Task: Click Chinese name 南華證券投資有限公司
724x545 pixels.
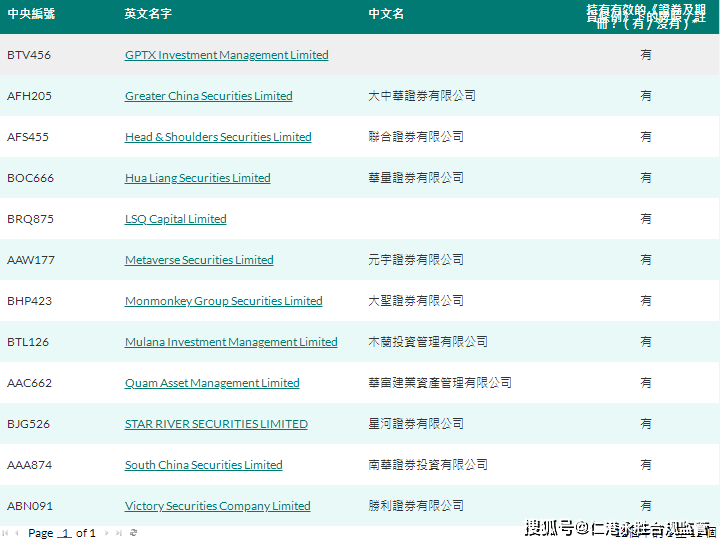Action: coord(428,465)
